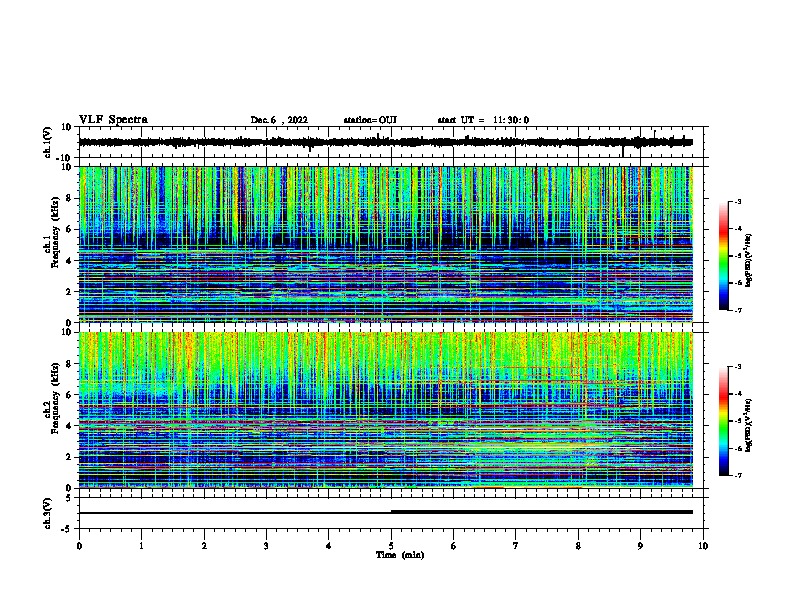Click the "station=OUI" header label
Screen dimensions: 792x612
[x=370, y=120]
